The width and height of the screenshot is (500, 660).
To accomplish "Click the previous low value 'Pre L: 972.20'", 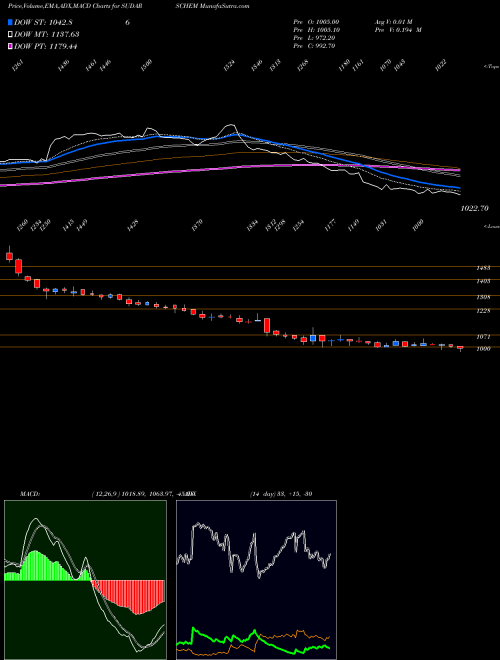I will point(314,38).
